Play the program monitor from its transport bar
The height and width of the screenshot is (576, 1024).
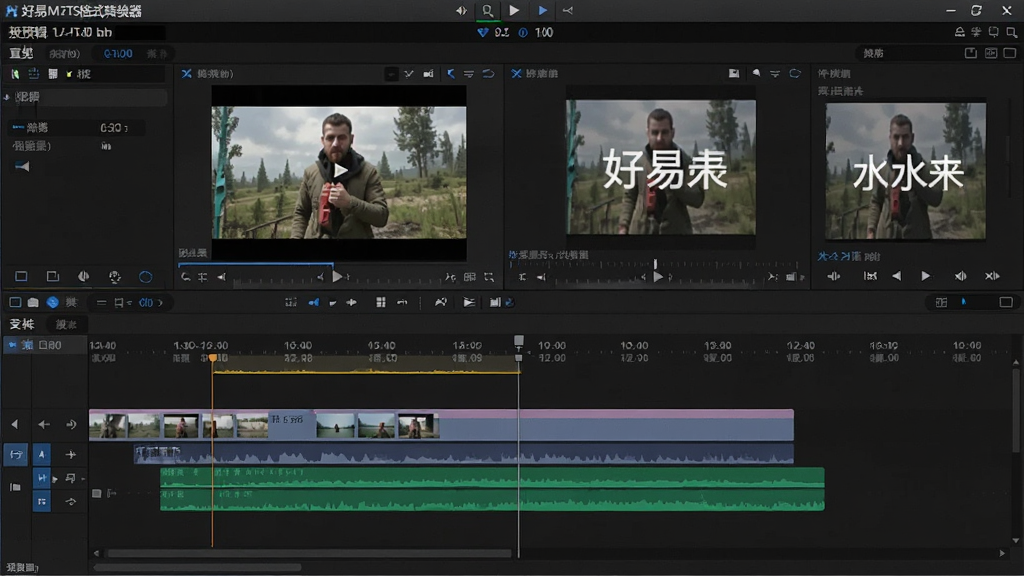(x=658, y=277)
